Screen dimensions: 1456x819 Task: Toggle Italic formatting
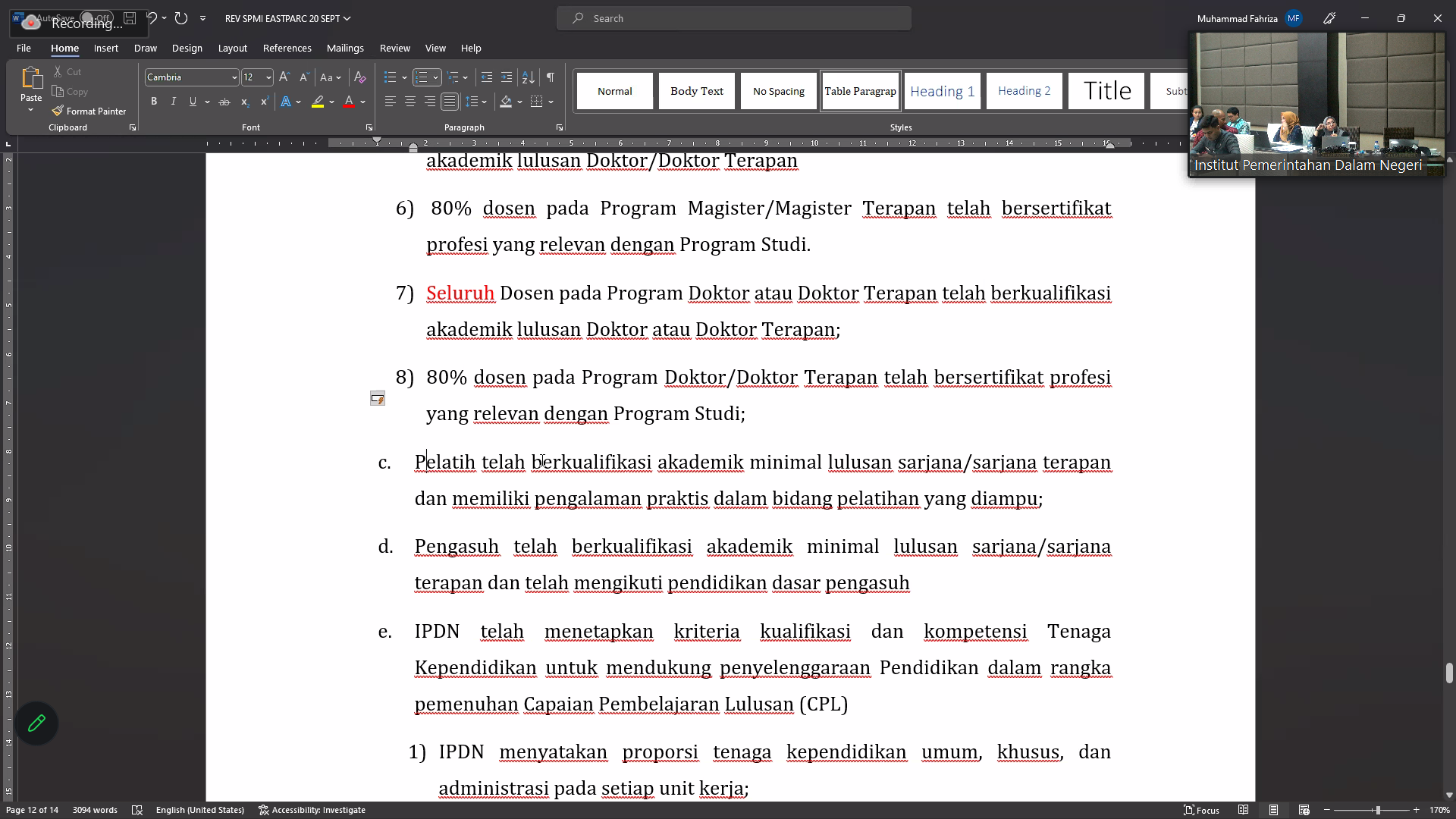click(173, 102)
